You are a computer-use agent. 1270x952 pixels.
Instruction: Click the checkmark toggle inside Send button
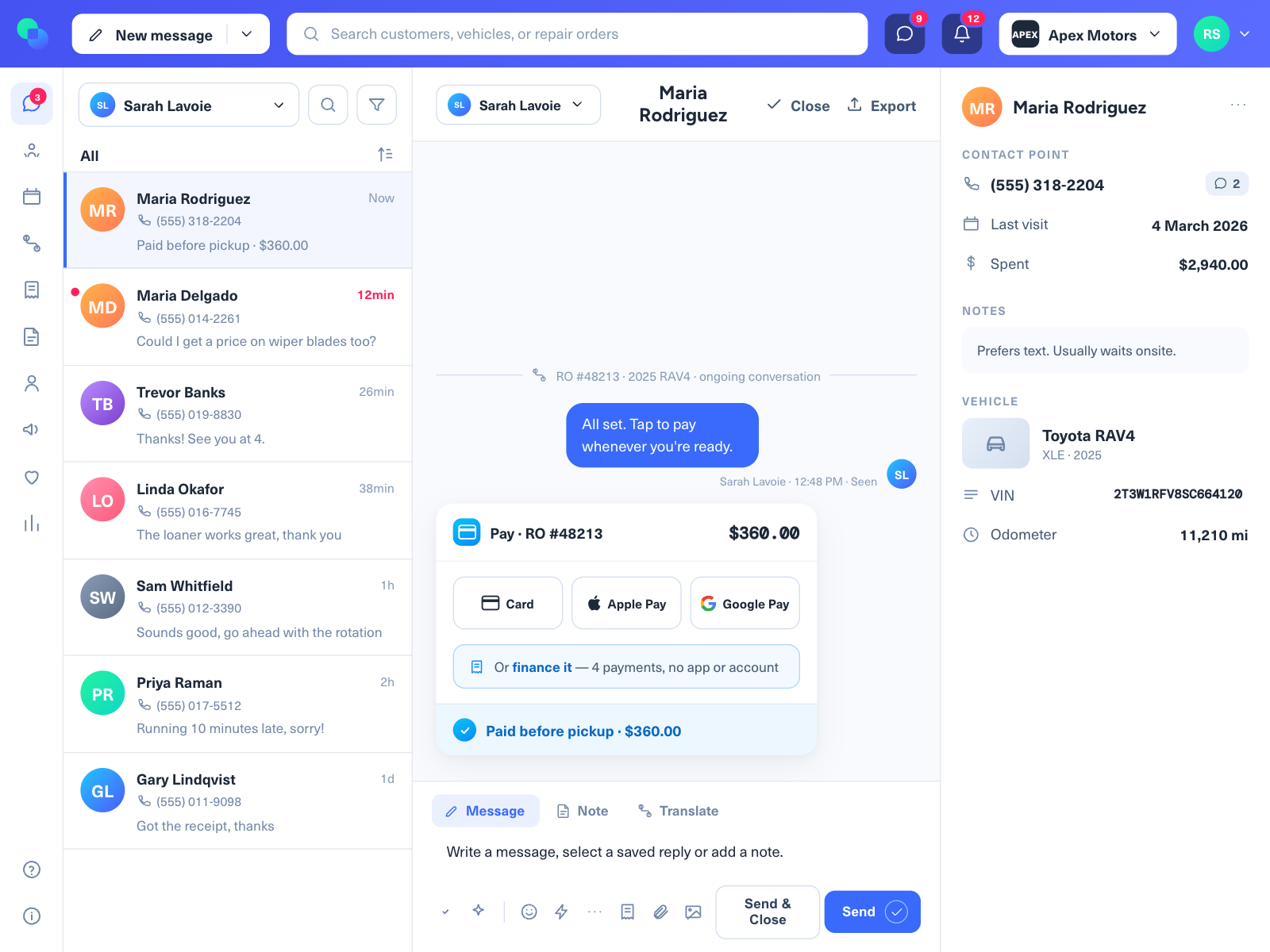(x=896, y=912)
